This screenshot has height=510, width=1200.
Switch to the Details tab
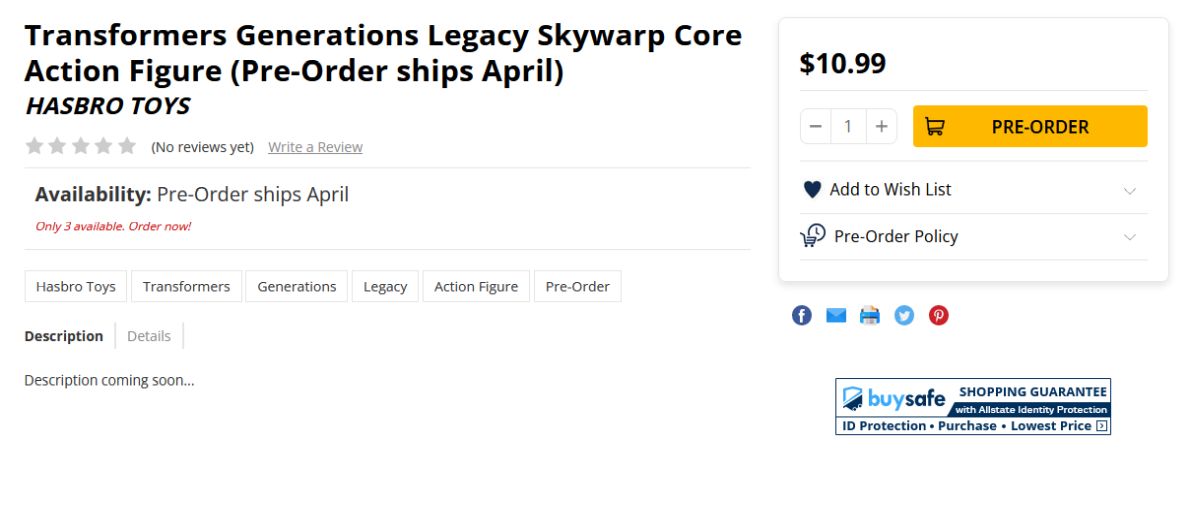[x=149, y=336]
